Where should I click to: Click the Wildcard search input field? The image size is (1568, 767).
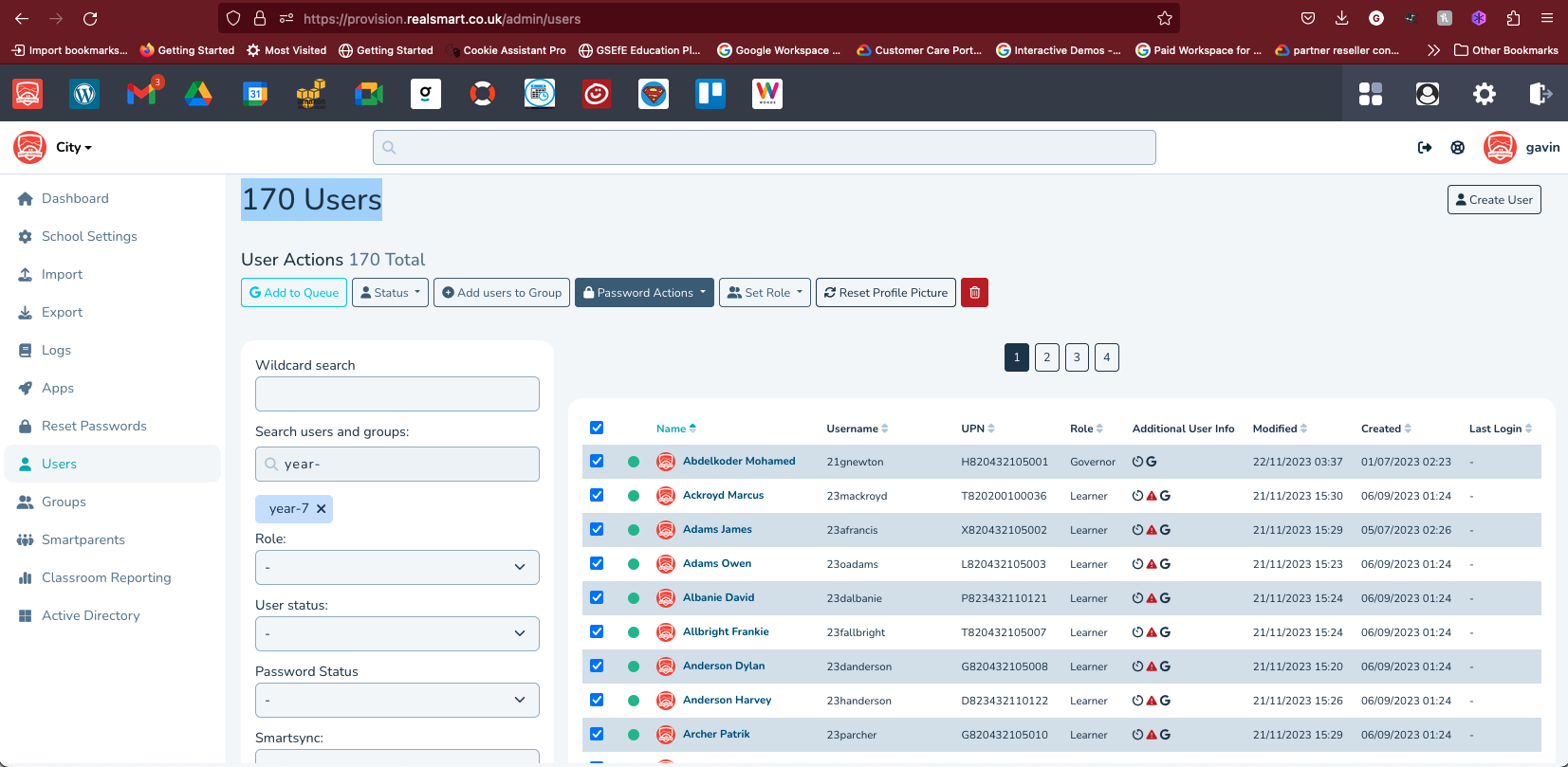pos(397,393)
